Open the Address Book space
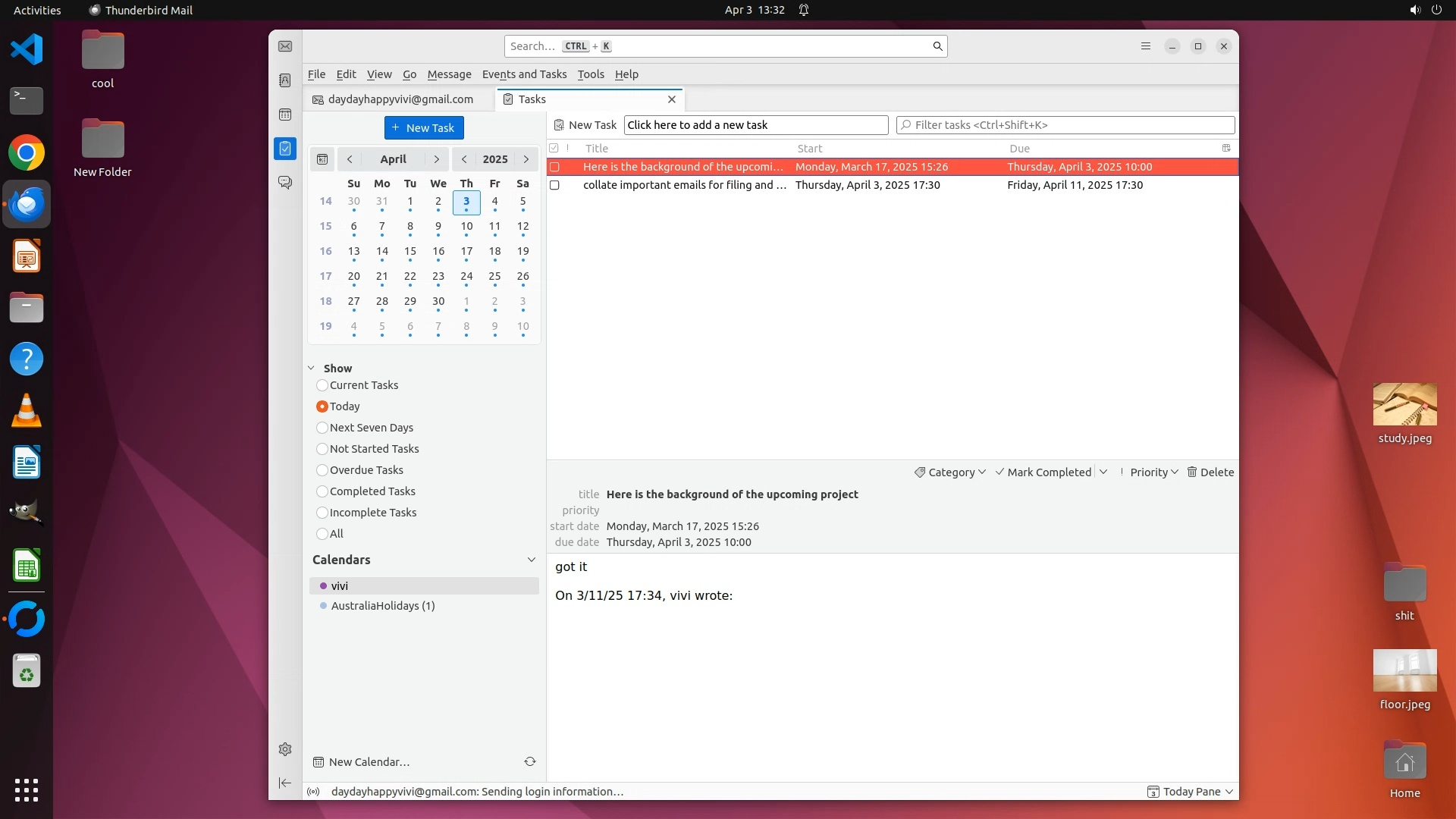This screenshot has width=1456, height=819. 285,80
